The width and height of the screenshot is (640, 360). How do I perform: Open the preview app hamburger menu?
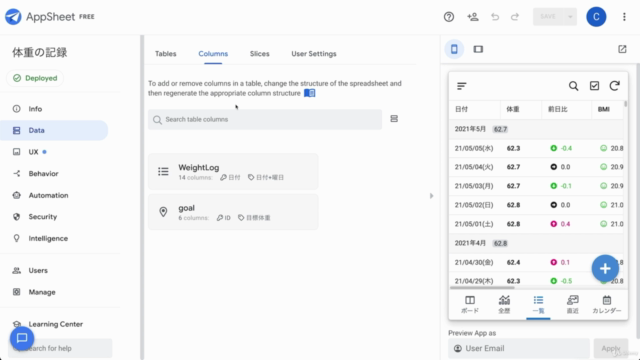[x=462, y=86]
